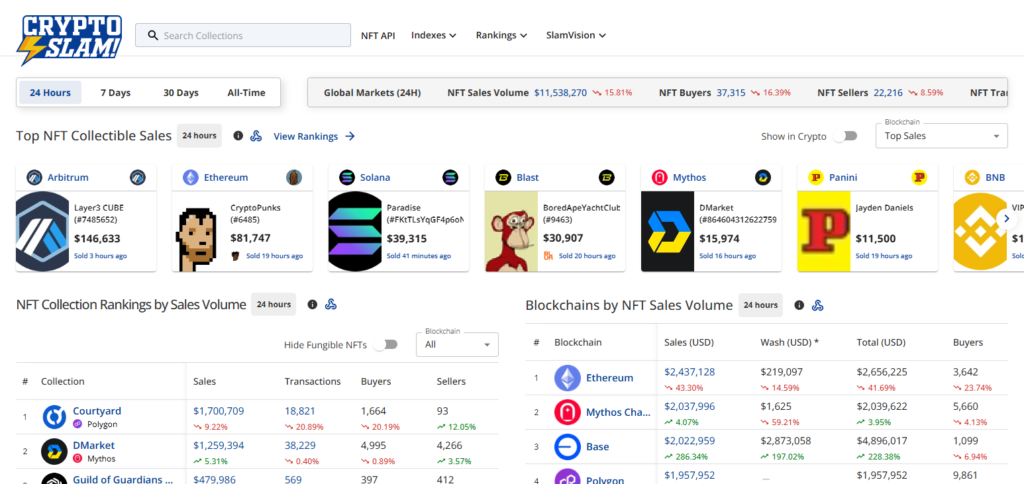Click the Ethereum chain icon in card header
Viewport: 1024px width, 484px height.
tap(190, 177)
